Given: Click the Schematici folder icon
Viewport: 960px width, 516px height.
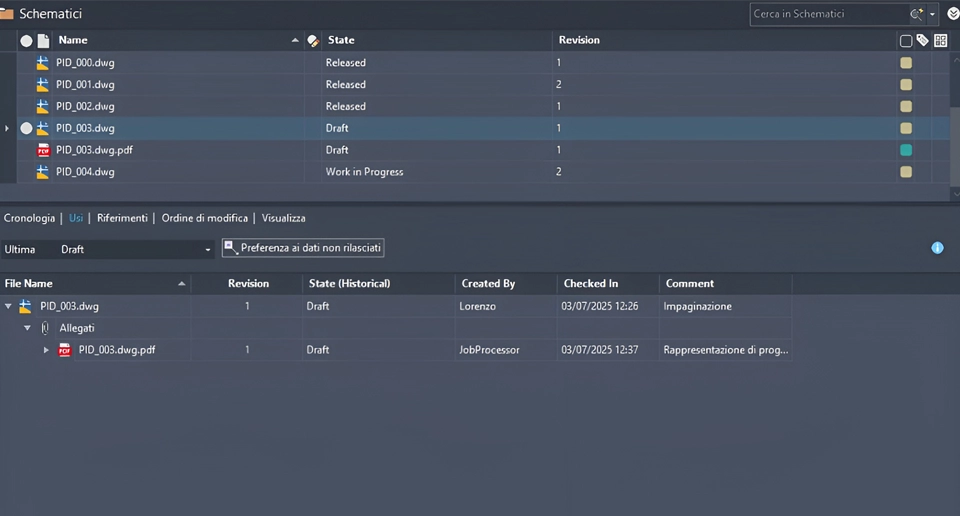Looking at the screenshot, I should [x=6, y=13].
